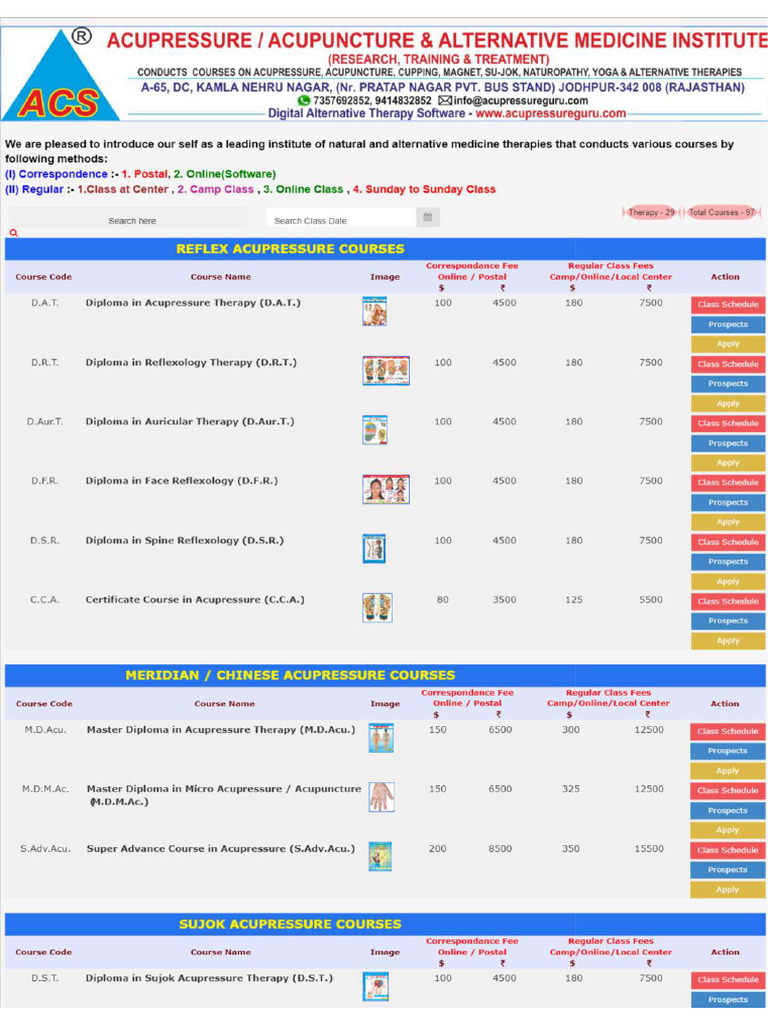Click the phone number 7357692852
This screenshot has width=768, height=1024.
point(343,101)
